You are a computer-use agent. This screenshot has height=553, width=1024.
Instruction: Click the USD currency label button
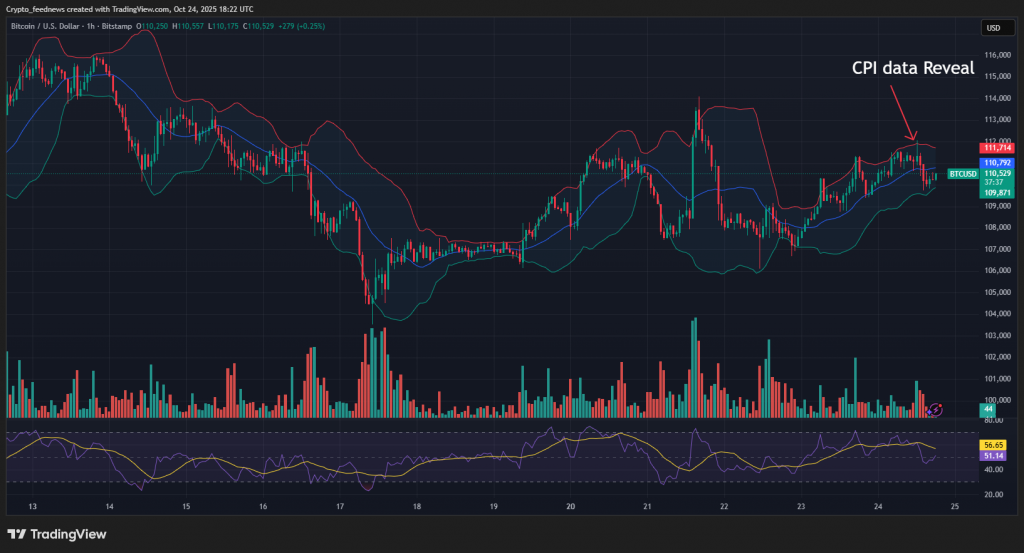pyautogui.click(x=993, y=28)
